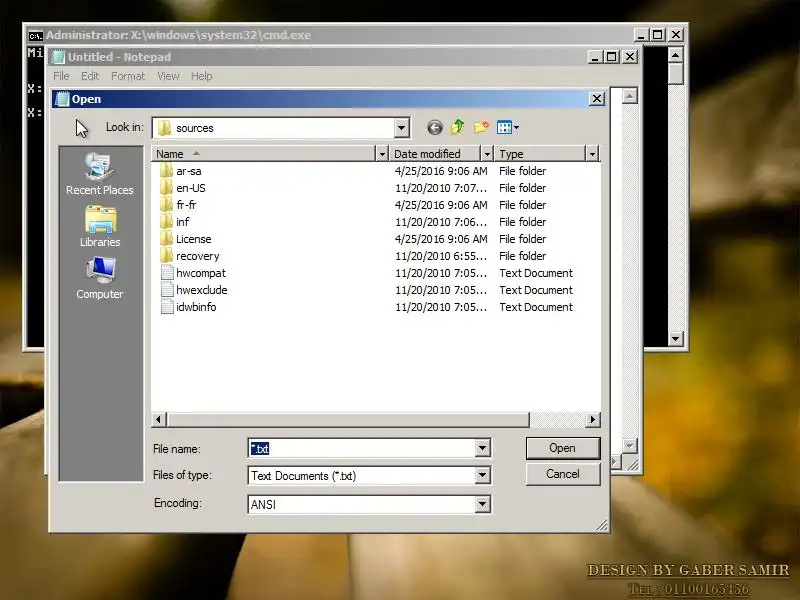The width and height of the screenshot is (800, 600).
Task: Click the Open button in the dialog
Action: coord(563,448)
